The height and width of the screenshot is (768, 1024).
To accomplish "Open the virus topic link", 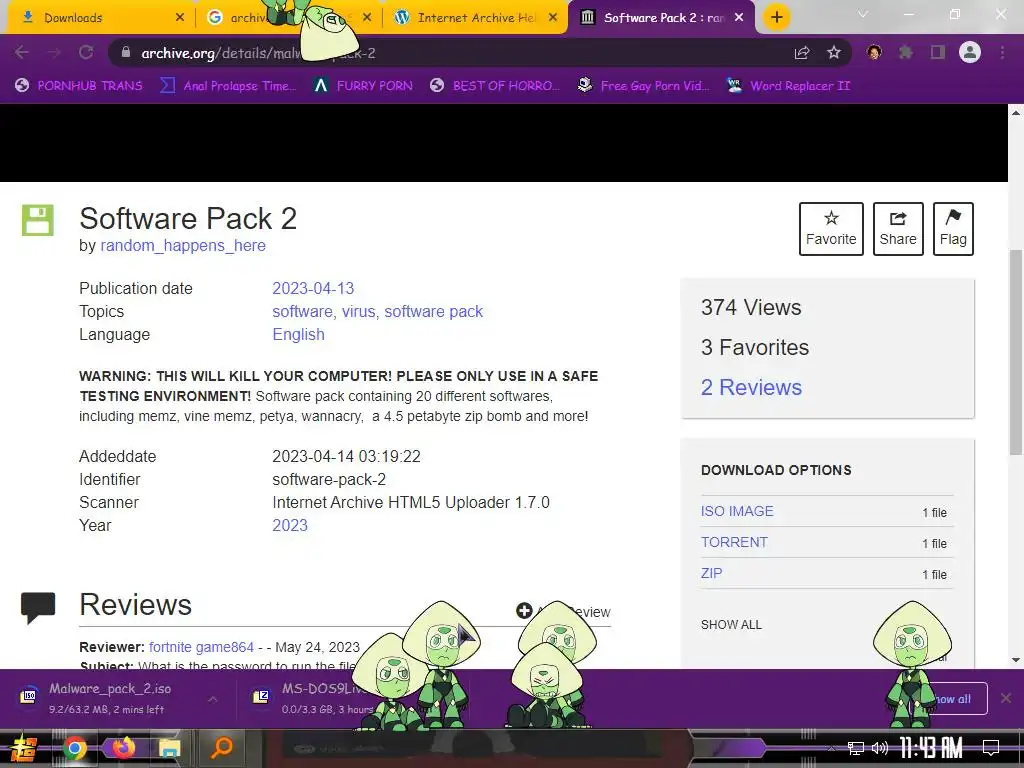I will (359, 312).
